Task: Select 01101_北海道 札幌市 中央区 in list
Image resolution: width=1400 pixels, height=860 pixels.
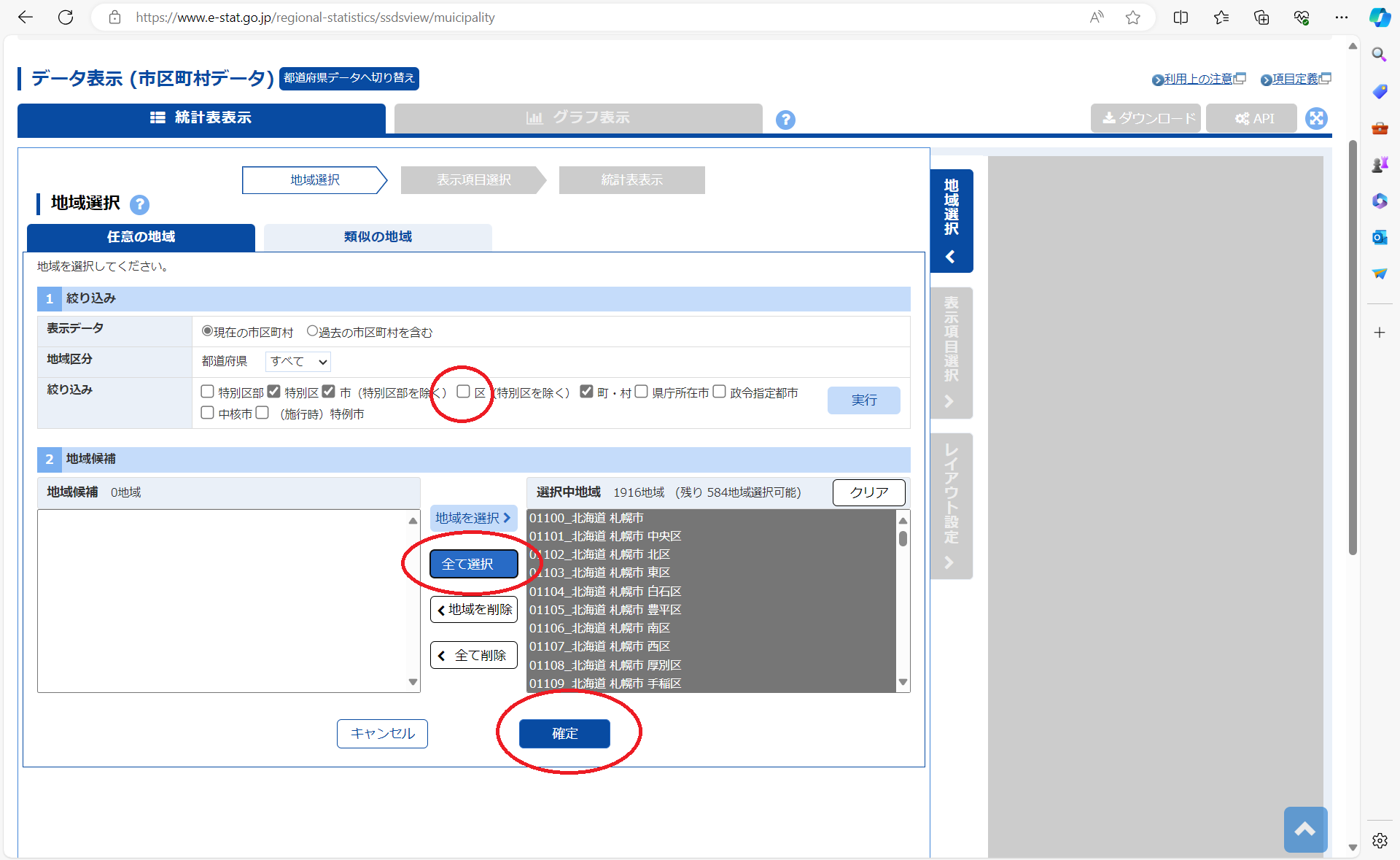Action: tap(605, 536)
